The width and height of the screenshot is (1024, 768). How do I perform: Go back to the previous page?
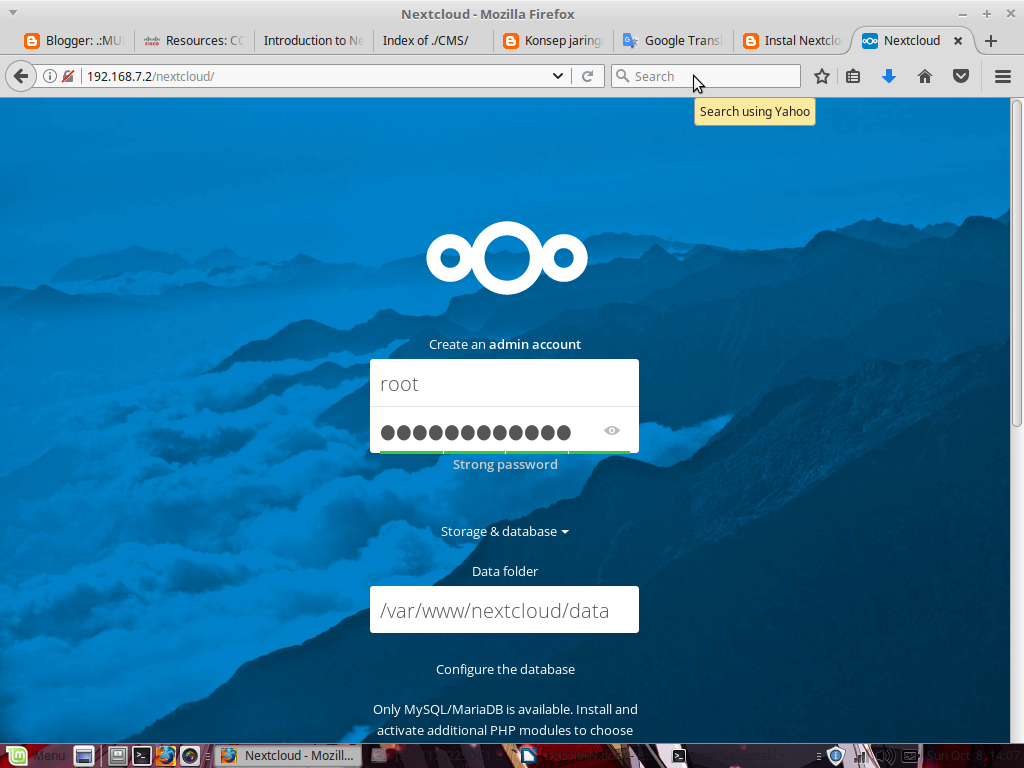tap(20, 75)
